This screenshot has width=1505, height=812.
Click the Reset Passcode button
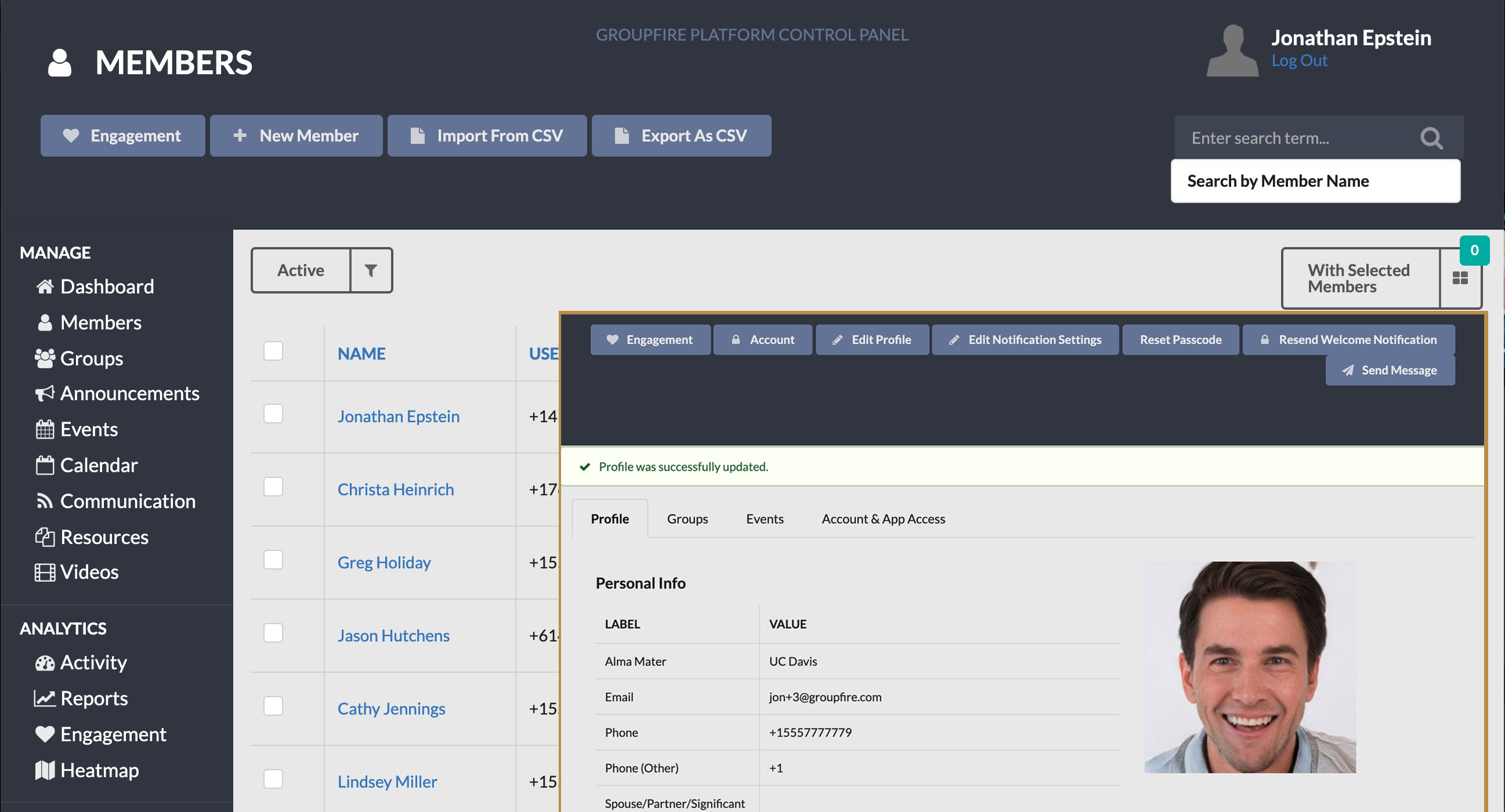coord(1180,339)
